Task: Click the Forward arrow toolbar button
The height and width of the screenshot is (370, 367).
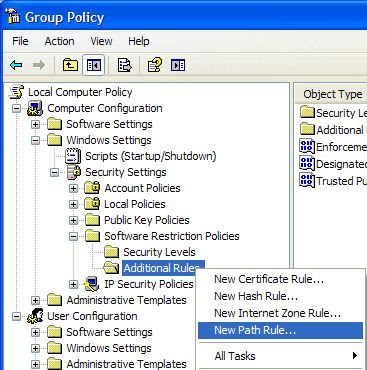Action: pyautogui.click(x=39, y=65)
